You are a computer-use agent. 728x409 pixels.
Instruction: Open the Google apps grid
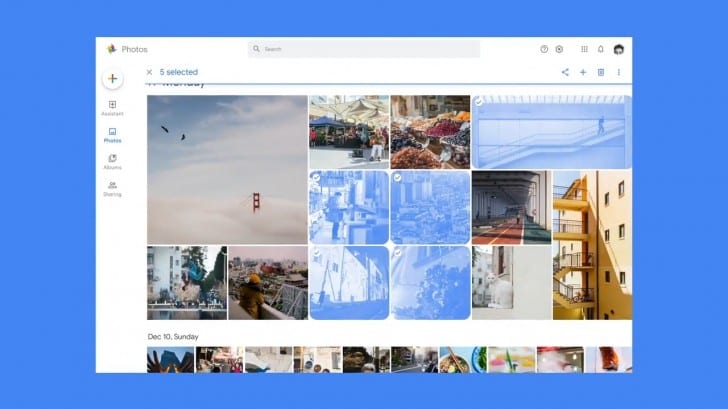585,49
